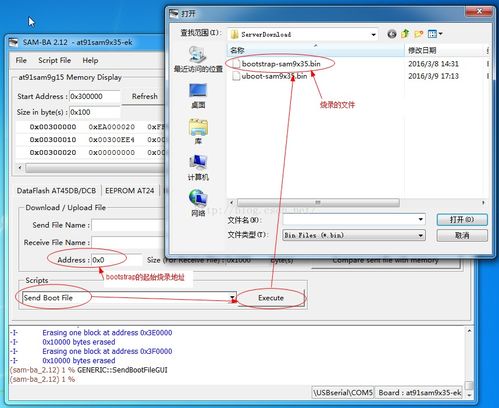The width and height of the screenshot is (499, 408).
Task: Open the Script File menu
Action: coord(55,60)
